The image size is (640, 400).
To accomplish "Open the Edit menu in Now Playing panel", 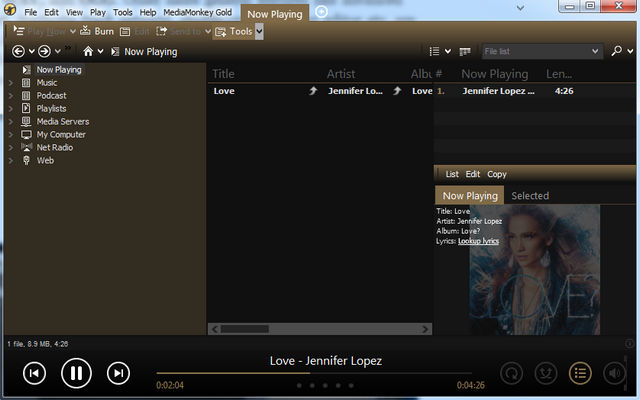I will (473, 174).
